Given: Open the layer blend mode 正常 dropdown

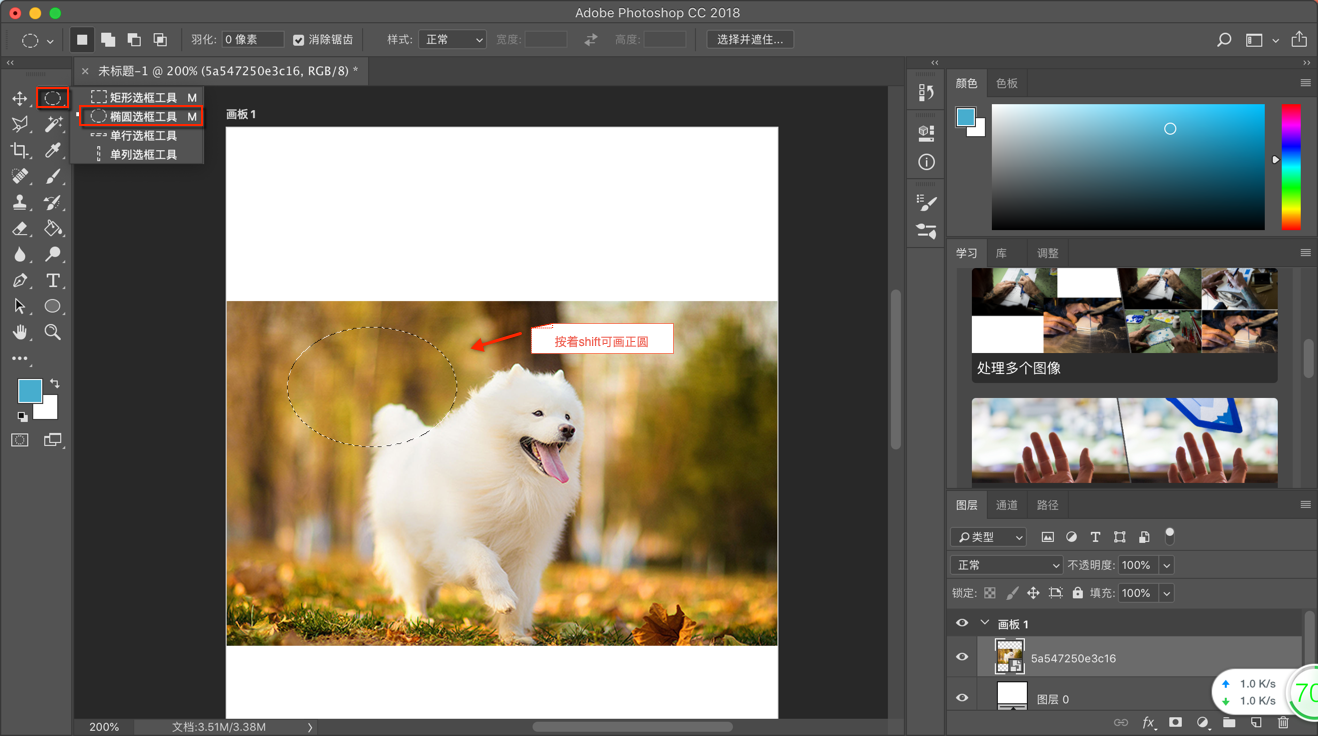Looking at the screenshot, I should 1006,565.
